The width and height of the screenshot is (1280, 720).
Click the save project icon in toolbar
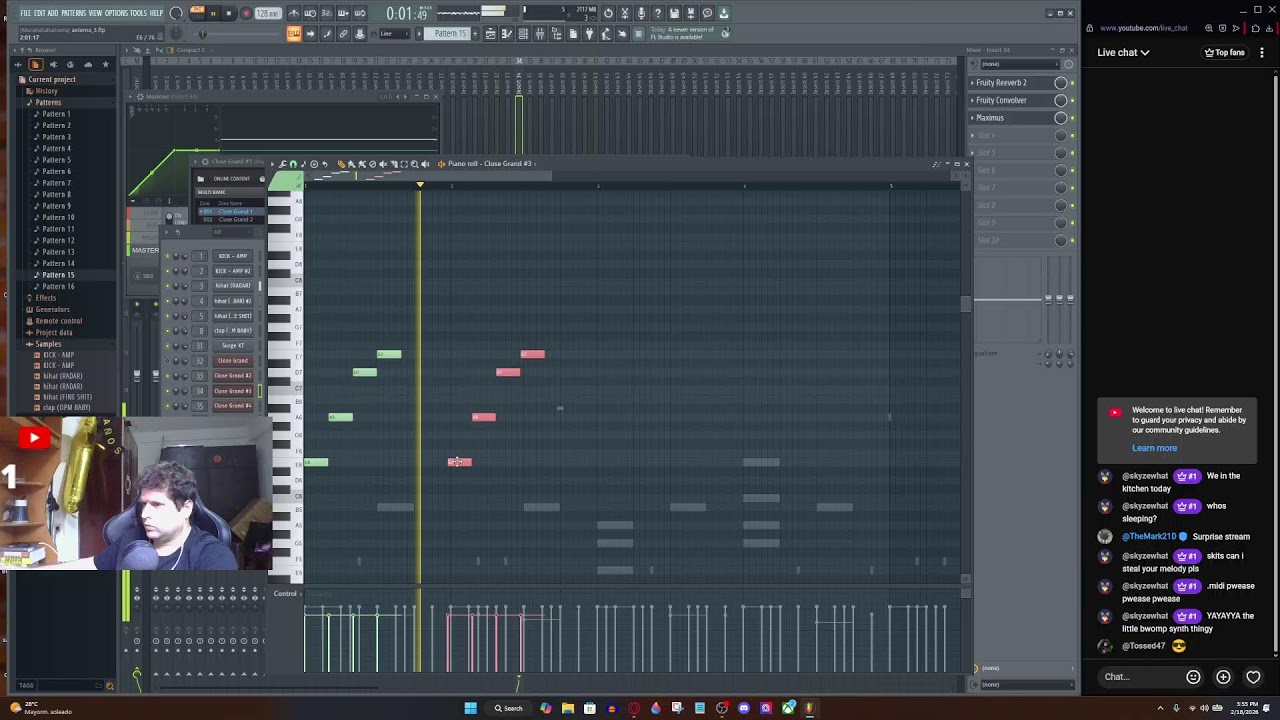675,13
